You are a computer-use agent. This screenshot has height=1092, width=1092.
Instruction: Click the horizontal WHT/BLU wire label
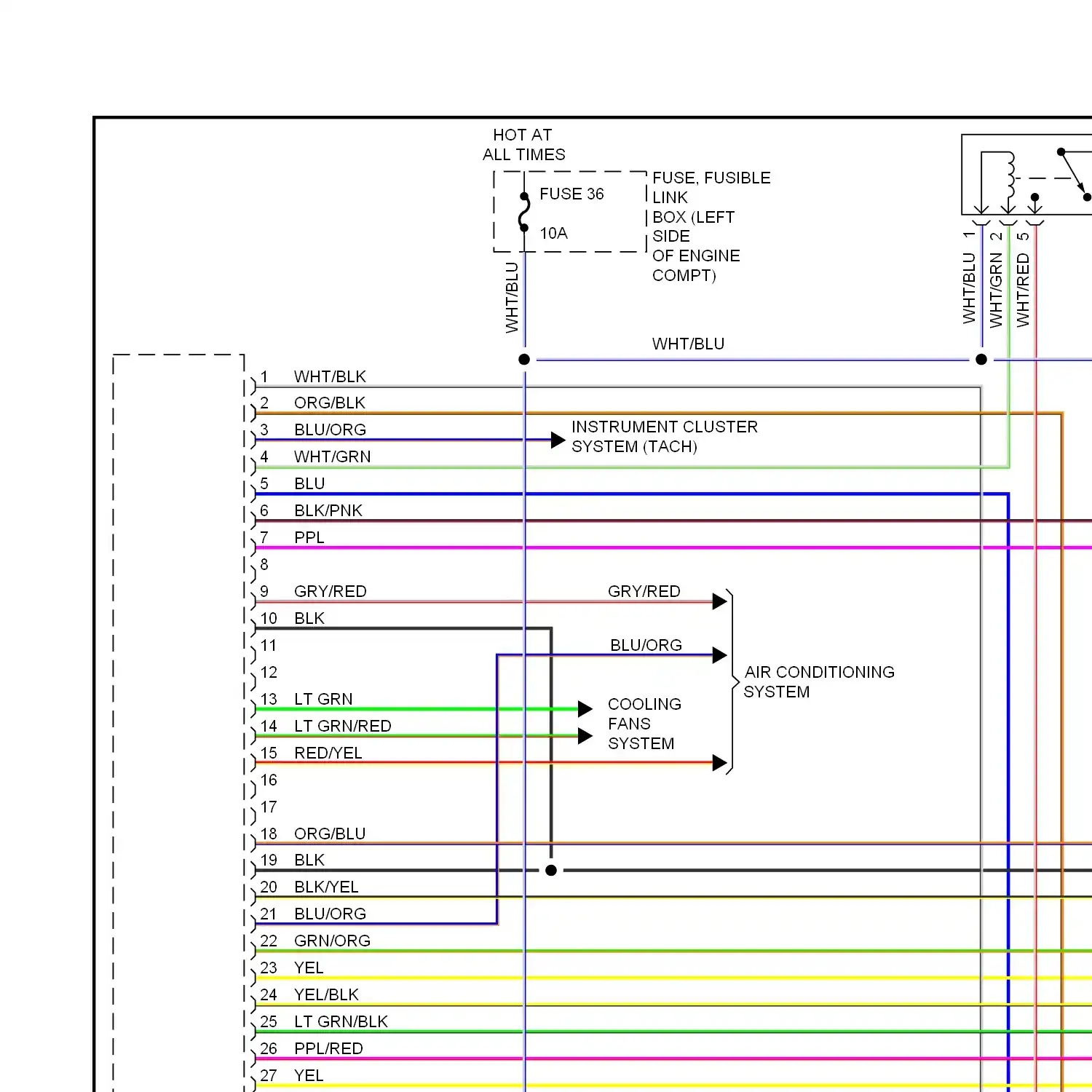[688, 344]
